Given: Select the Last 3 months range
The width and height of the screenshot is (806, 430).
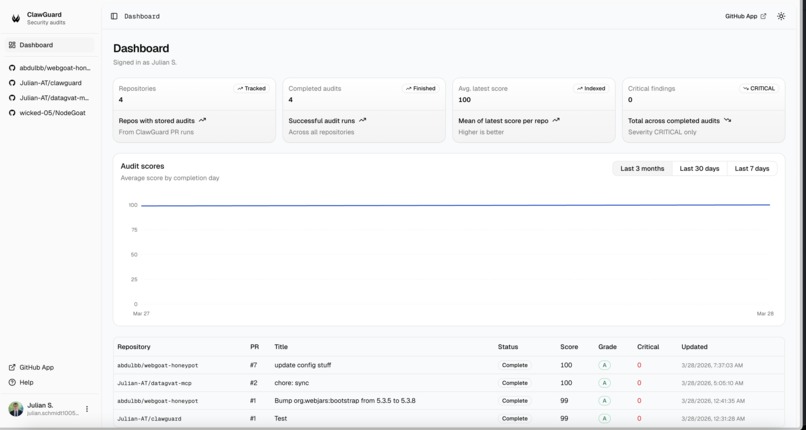Looking at the screenshot, I should click(x=642, y=169).
